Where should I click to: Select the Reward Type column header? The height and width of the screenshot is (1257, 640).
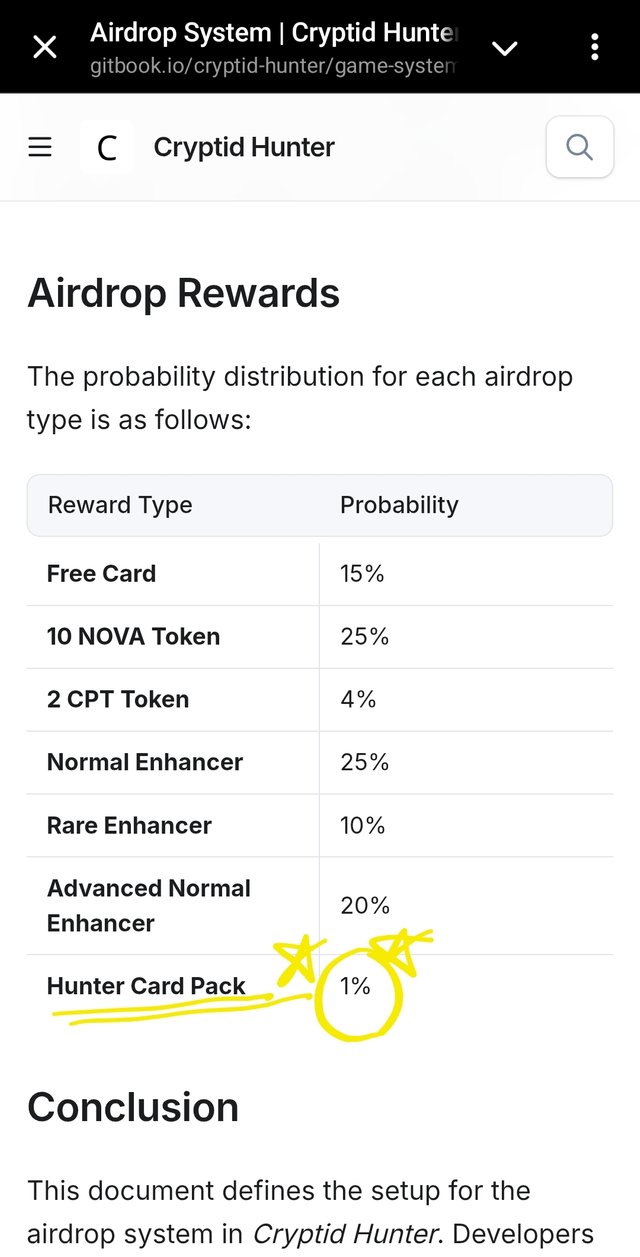tap(120, 505)
